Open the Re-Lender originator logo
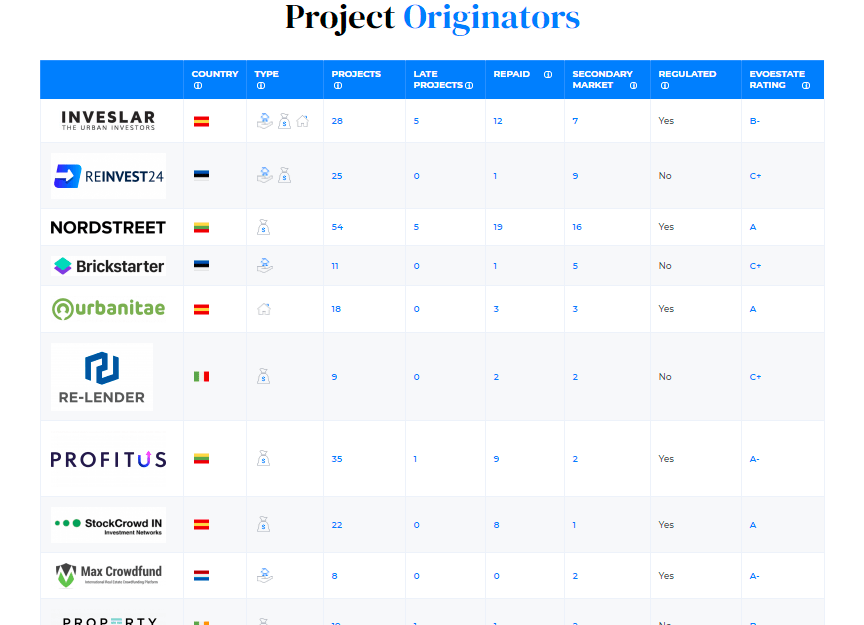 pyautogui.click(x=102, y=377)
